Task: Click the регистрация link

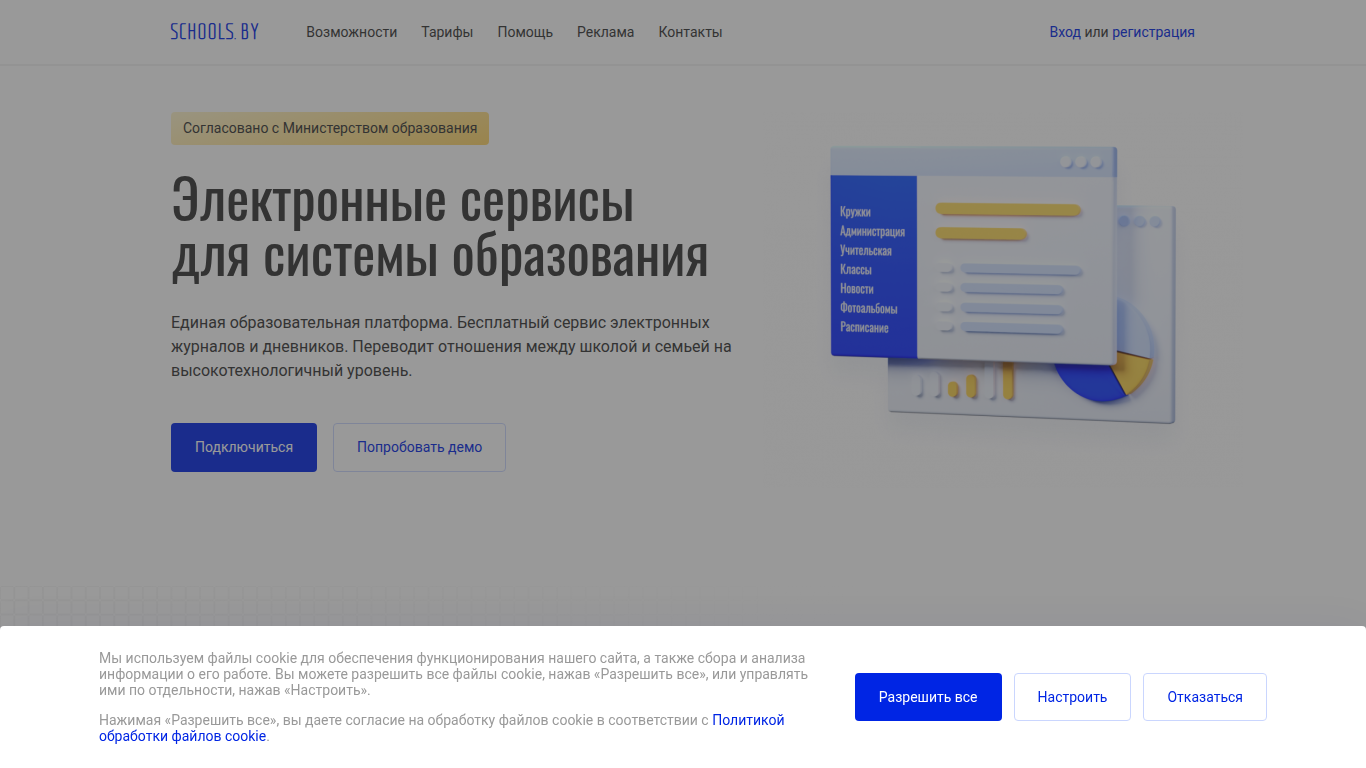Action: click(1153, 32)
